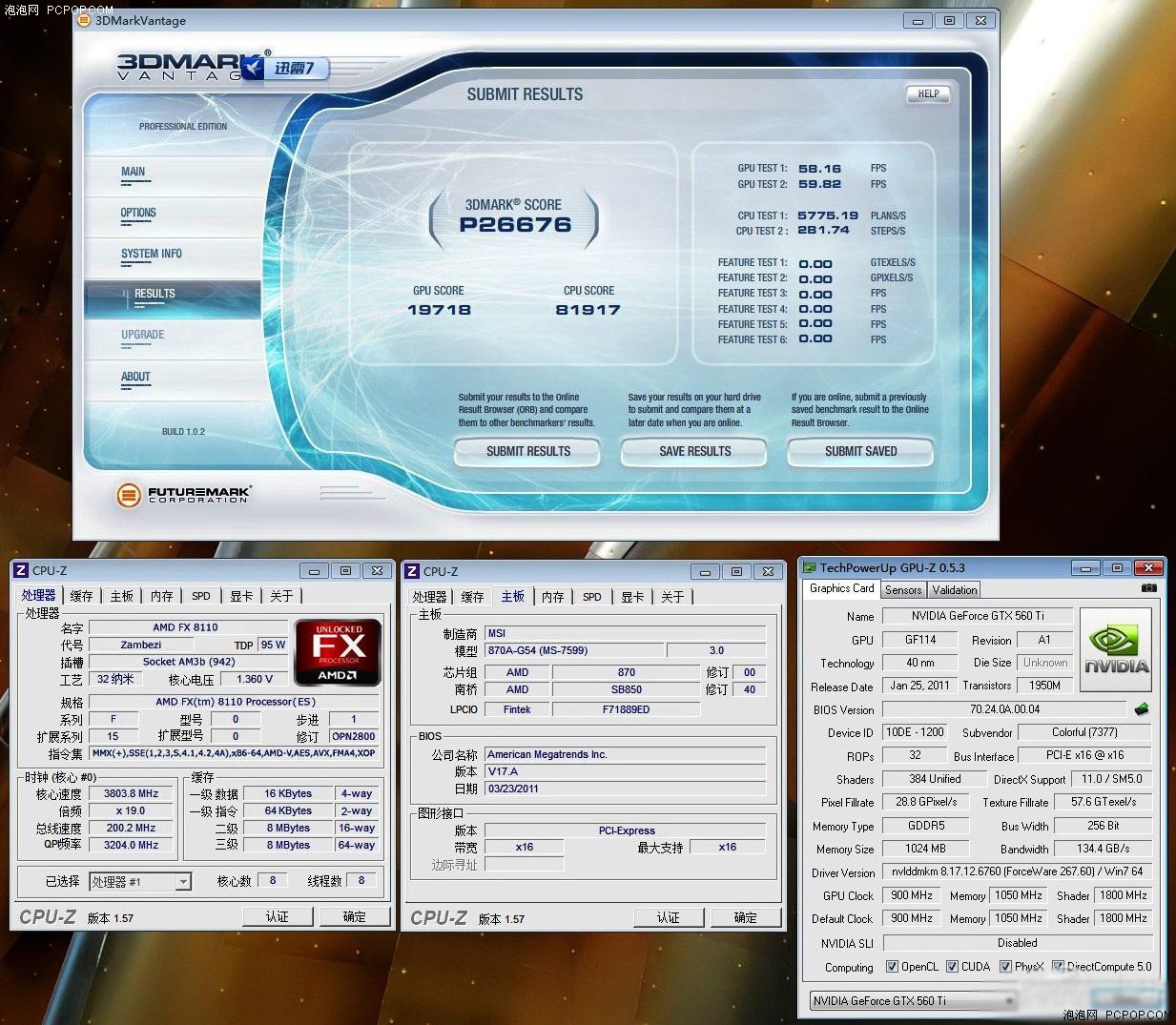Click the CPU score value 81917

click(588, 310)
